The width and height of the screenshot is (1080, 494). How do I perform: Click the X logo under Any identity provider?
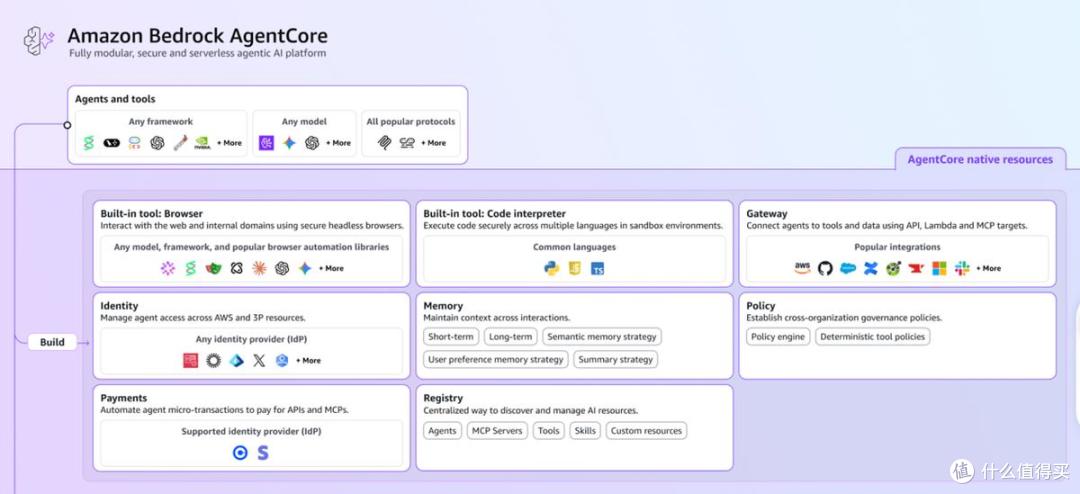pyautogui.click(x=259, y=360)
